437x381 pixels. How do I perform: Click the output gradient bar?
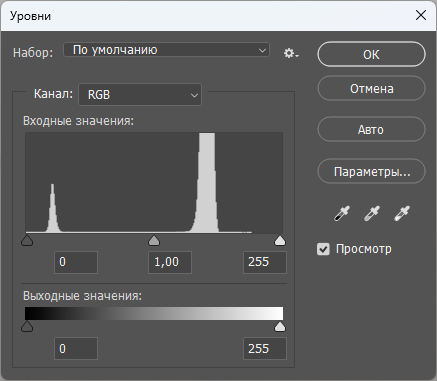(154, 314)
